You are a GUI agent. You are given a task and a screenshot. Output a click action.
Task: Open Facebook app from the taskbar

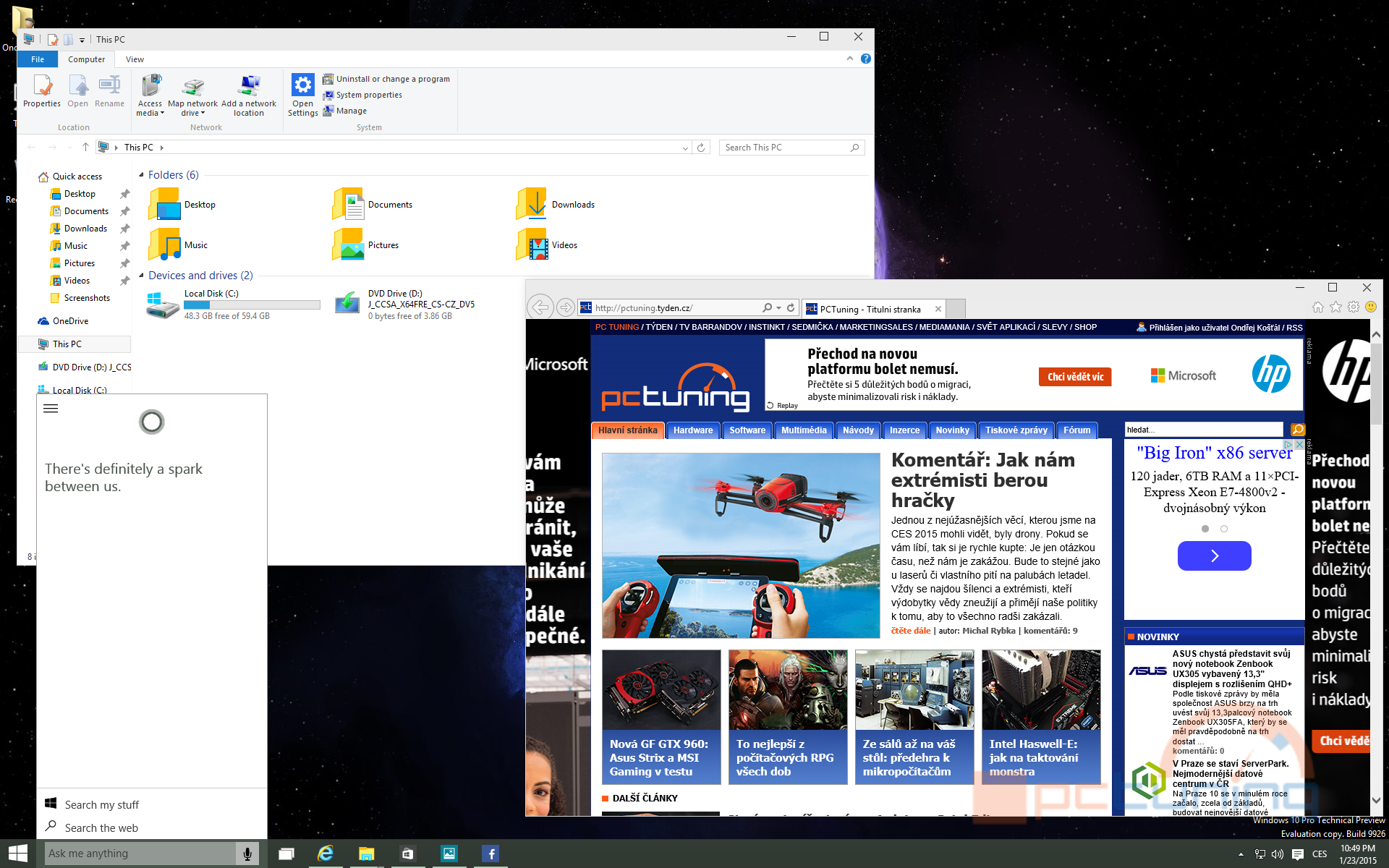click(x=490, y=854)
